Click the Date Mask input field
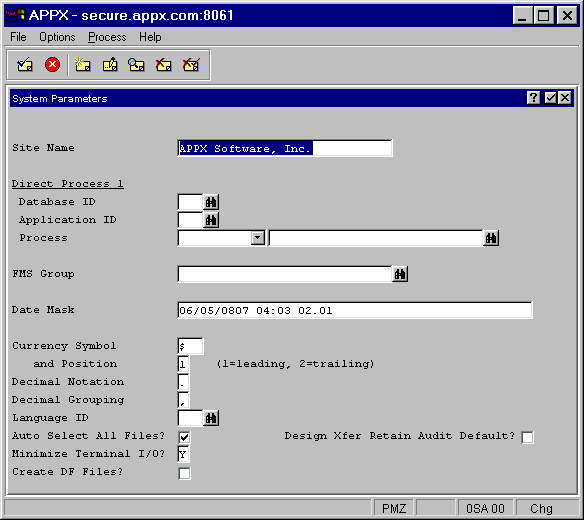The image size is (584, 520). click(355, 310)
